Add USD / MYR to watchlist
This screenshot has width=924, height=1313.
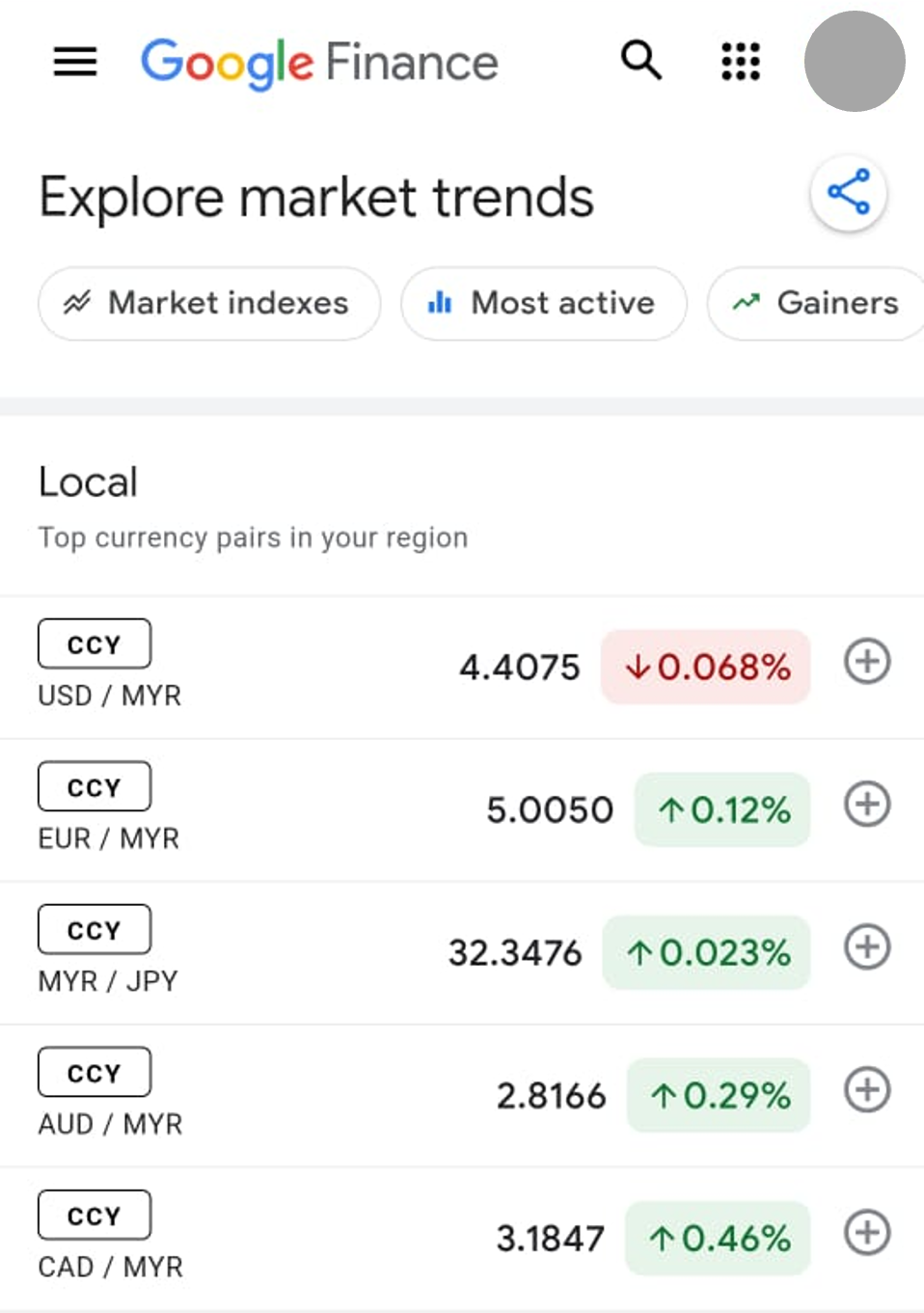[867, 662]
